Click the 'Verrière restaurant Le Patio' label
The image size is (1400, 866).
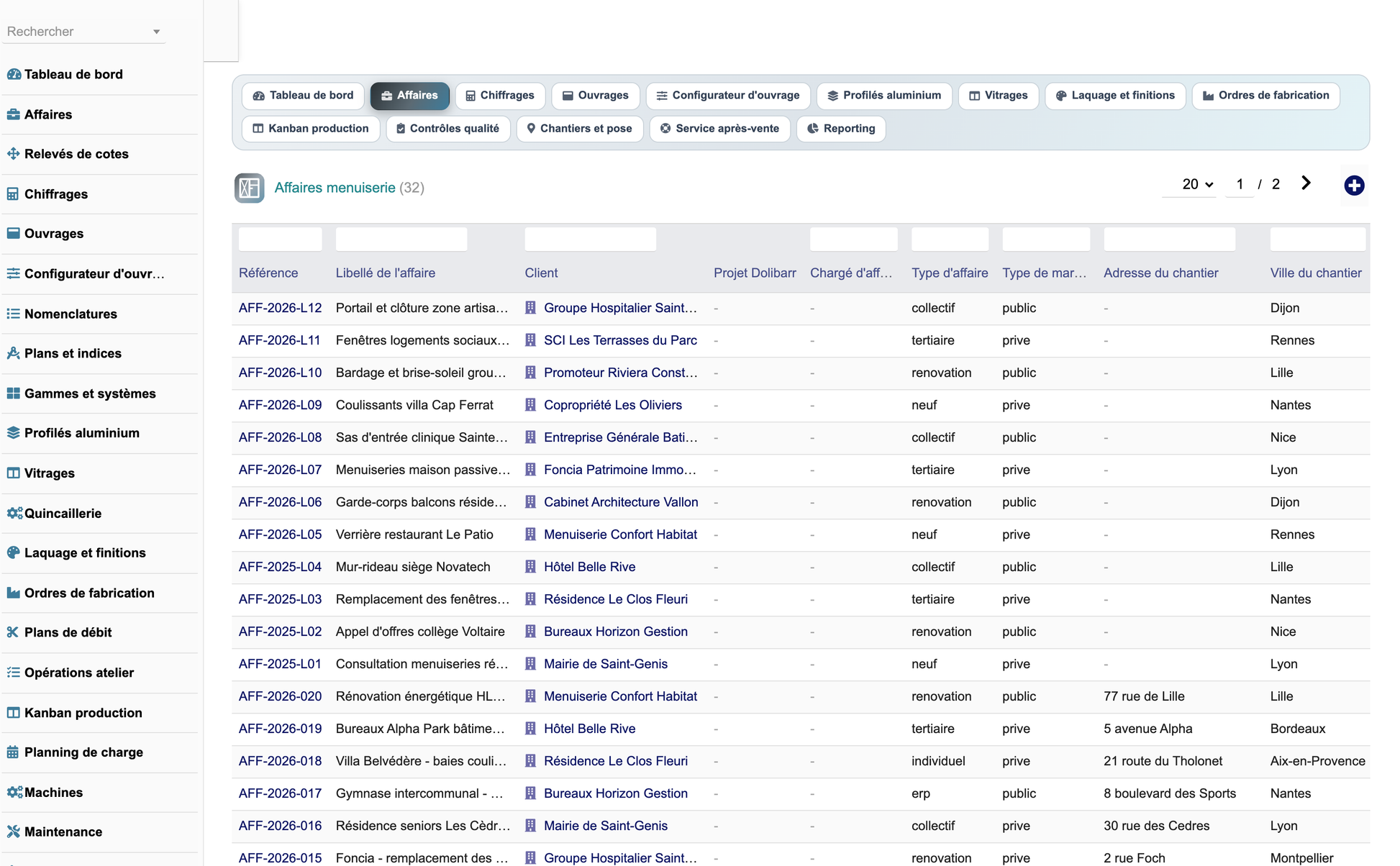pyautogui.click(x=414, y=534)
